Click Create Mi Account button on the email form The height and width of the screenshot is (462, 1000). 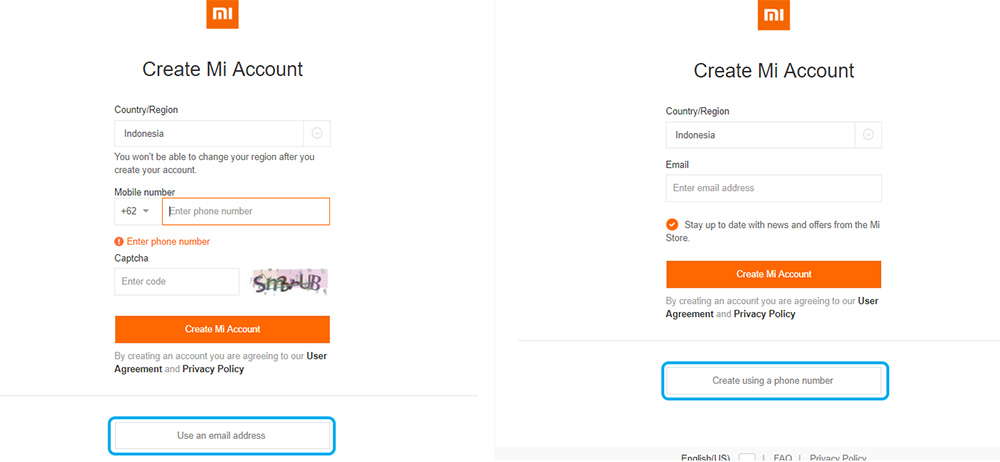click(x=774, y=274)
